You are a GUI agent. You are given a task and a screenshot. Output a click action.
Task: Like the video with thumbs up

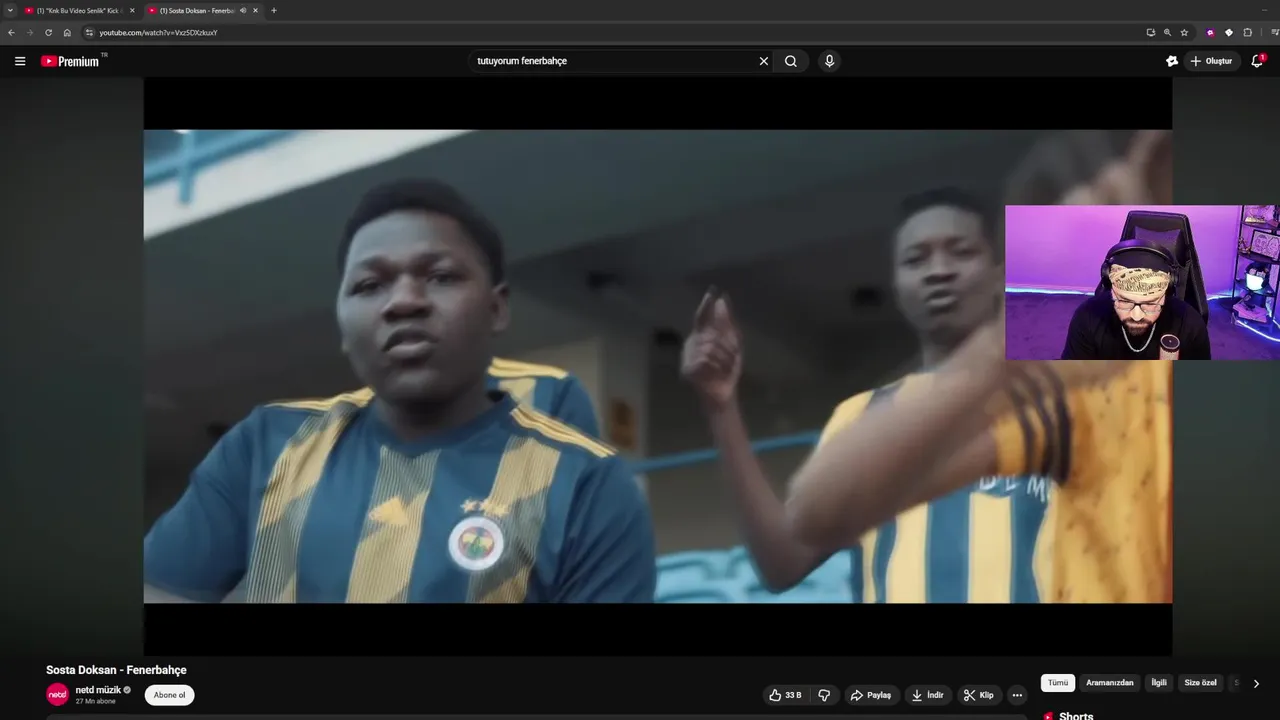pos(785,695)
